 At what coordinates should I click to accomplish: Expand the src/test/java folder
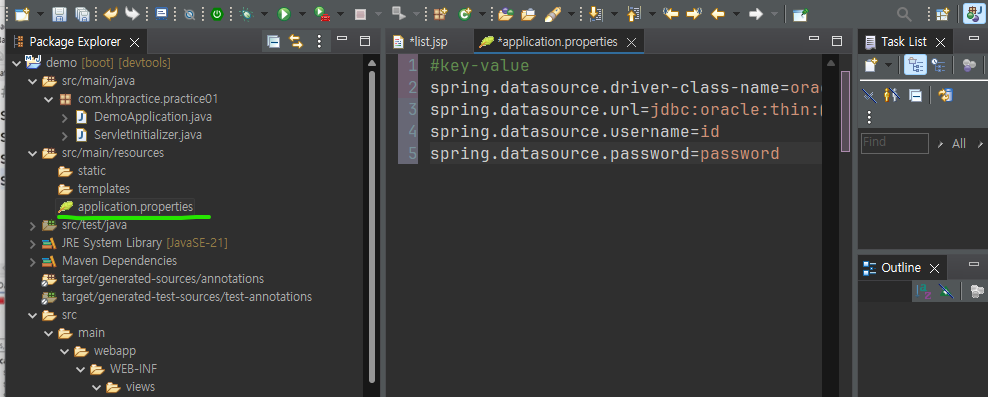(x=33, y=225)
